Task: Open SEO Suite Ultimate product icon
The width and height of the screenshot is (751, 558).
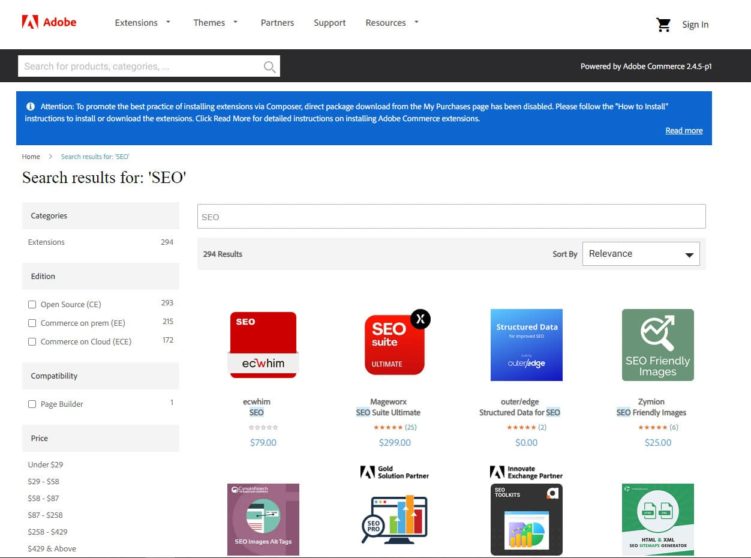Action: (x=397, y=343)
